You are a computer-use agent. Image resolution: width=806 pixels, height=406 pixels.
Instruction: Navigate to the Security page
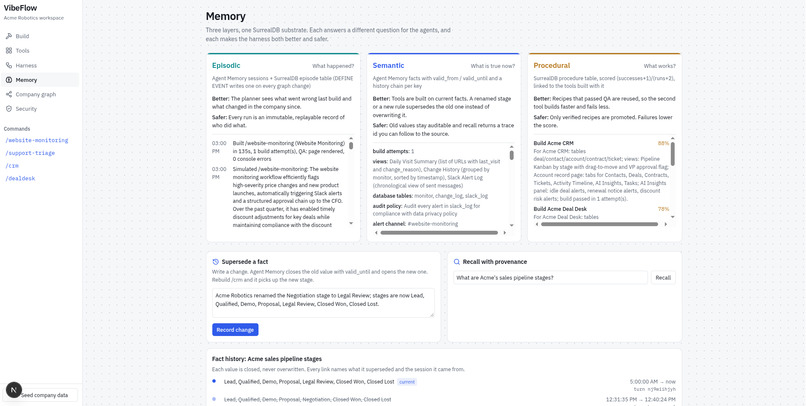click(40, 108)
